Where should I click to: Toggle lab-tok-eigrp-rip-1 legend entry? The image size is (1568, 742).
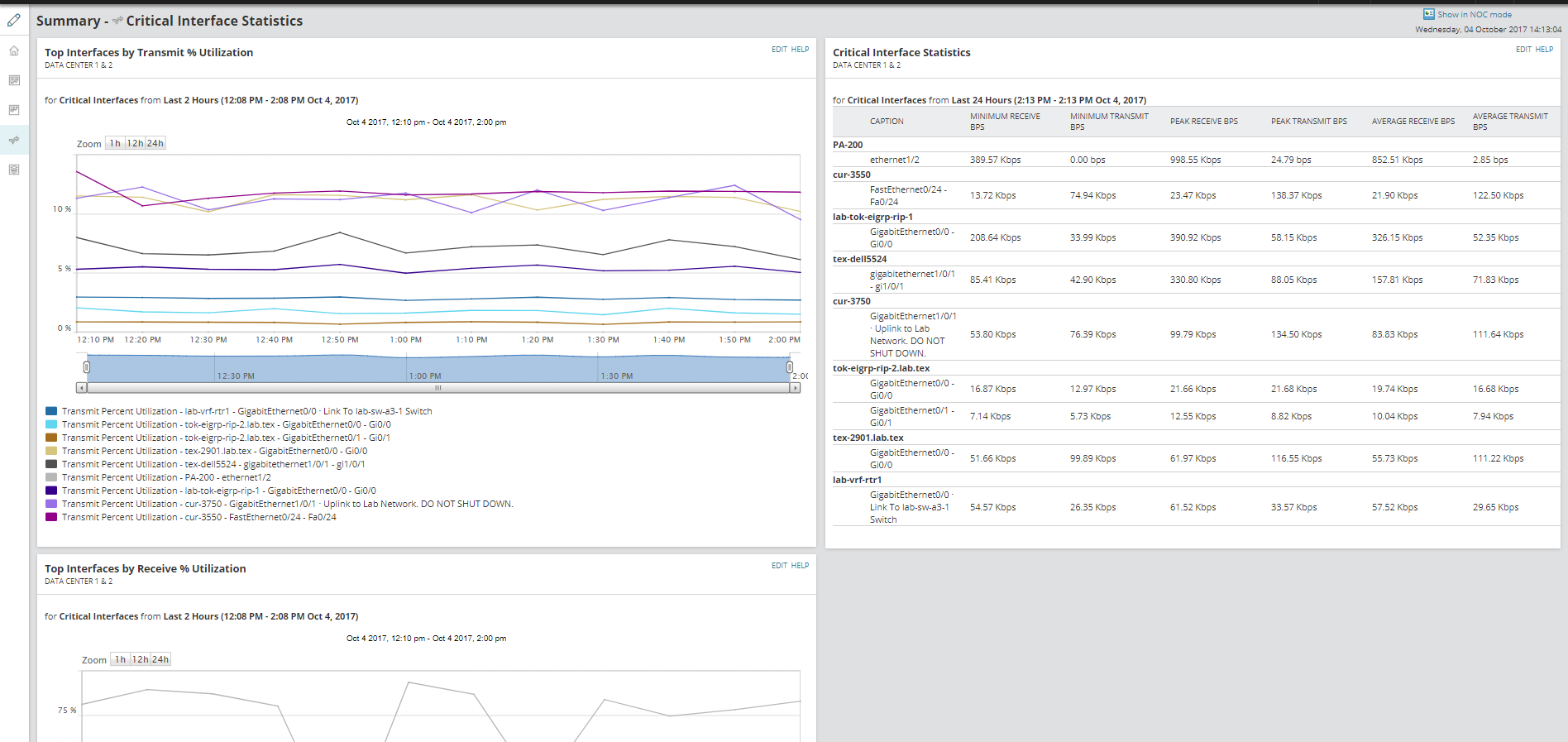tap(211, 491)
